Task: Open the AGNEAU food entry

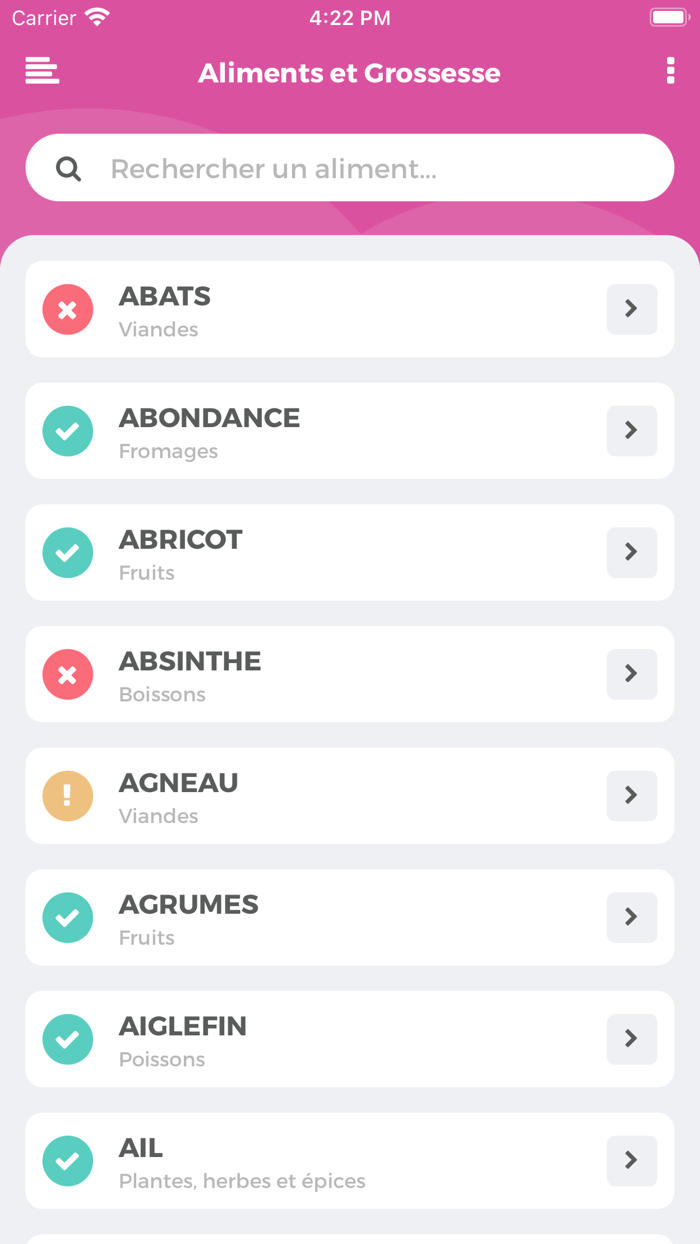Action: 350,796
